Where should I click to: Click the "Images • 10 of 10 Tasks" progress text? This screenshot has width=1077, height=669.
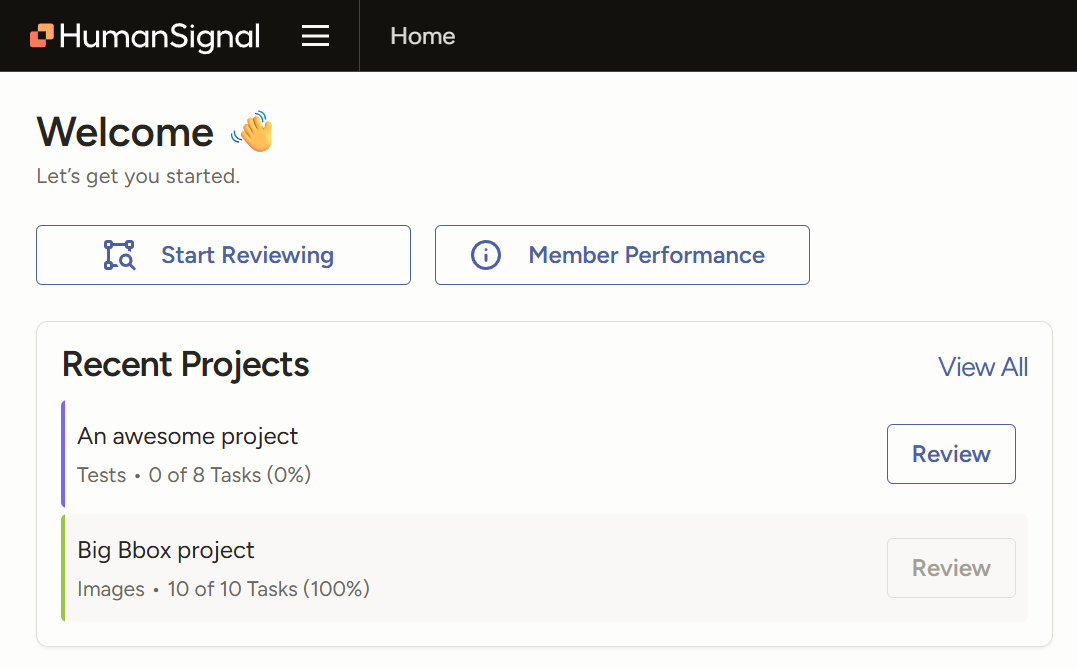pos(223,589)
